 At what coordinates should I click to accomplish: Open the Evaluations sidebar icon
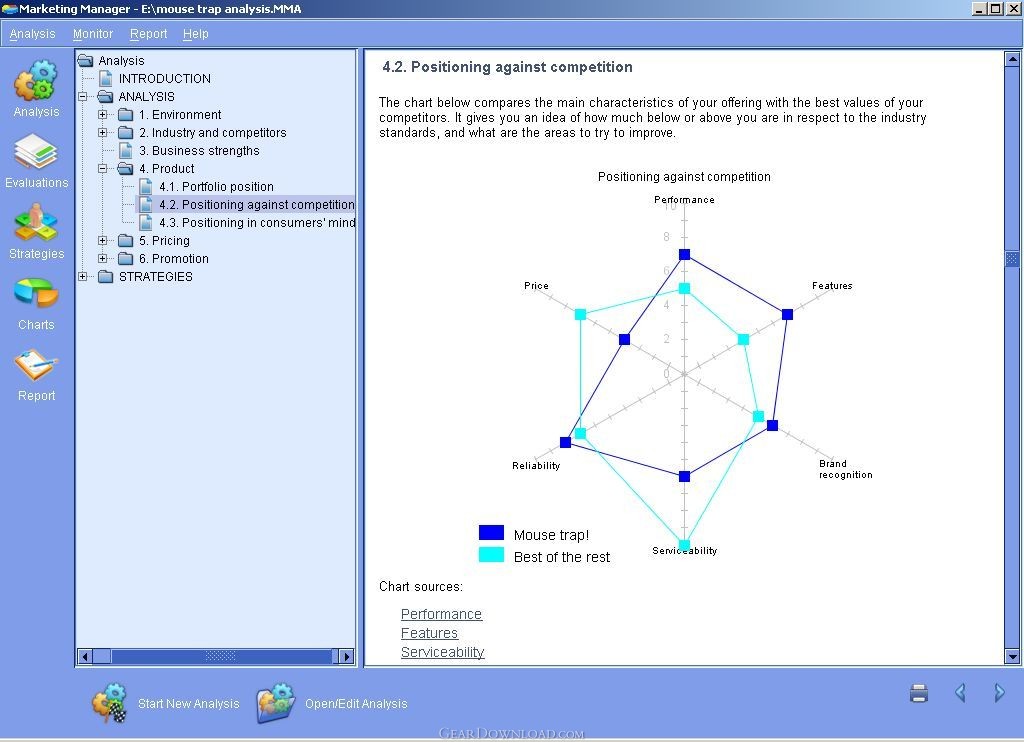point(36,152)
